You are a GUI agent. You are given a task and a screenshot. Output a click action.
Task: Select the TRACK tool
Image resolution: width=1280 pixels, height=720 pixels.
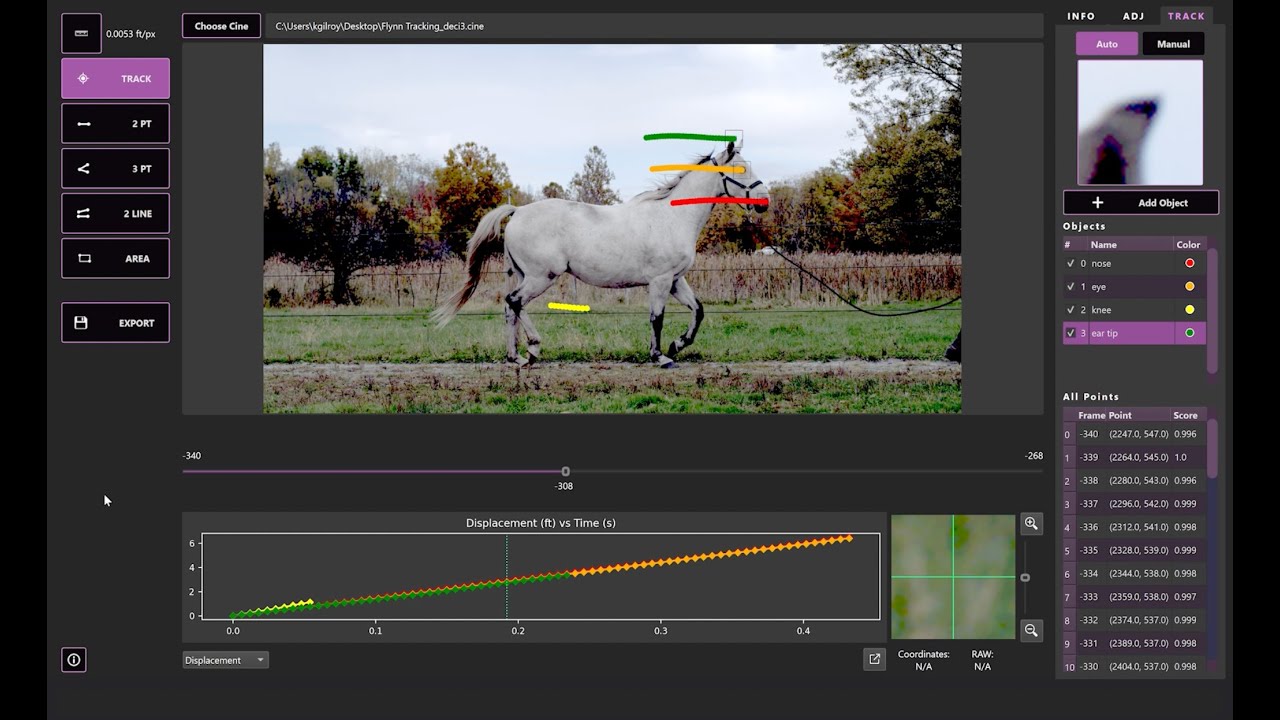(x=115, y=78)
